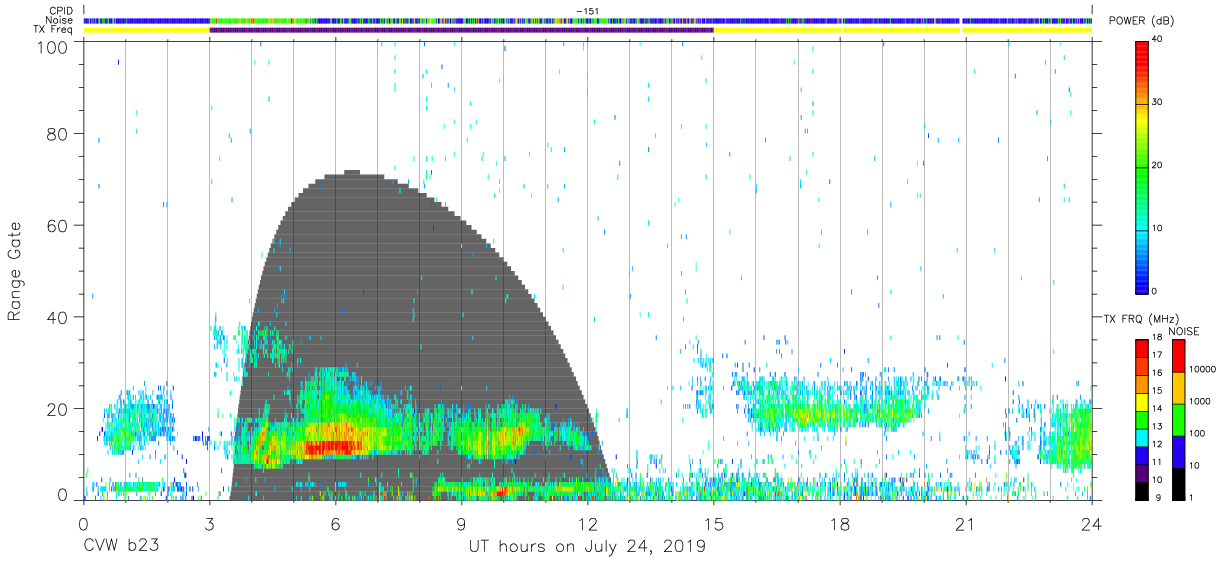The height and width of the screenshot is (567, 1228).
Task: Click the 1 label on the NOISE scale
Action: point(1192,497)
